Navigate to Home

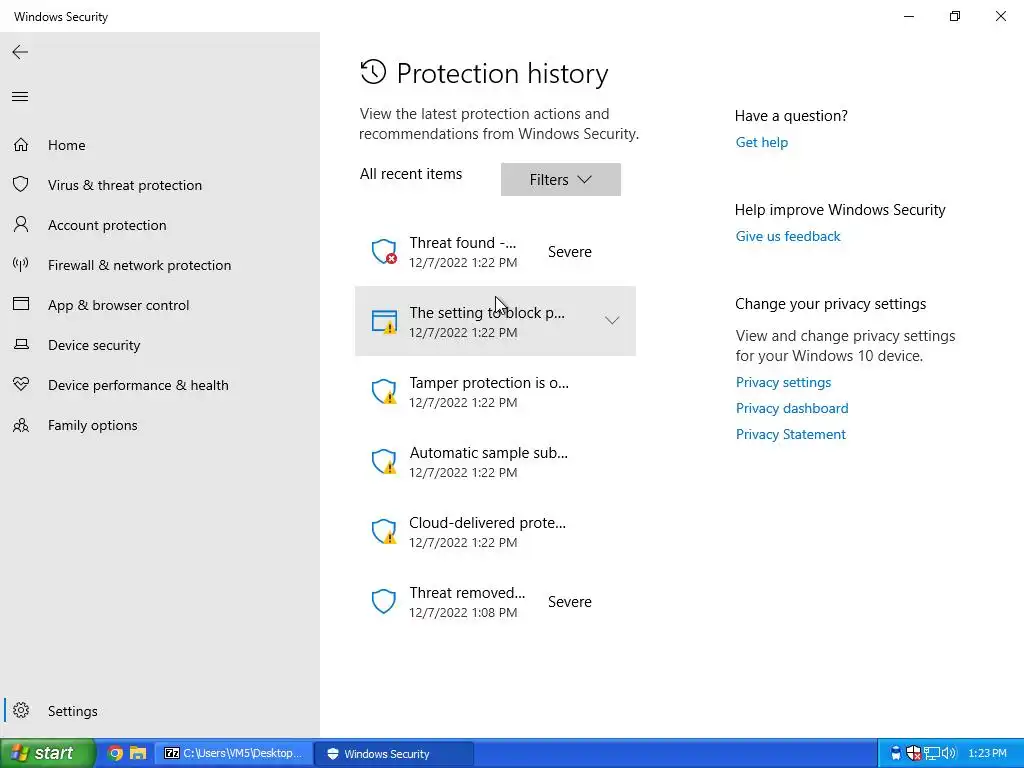coord(67,145)
